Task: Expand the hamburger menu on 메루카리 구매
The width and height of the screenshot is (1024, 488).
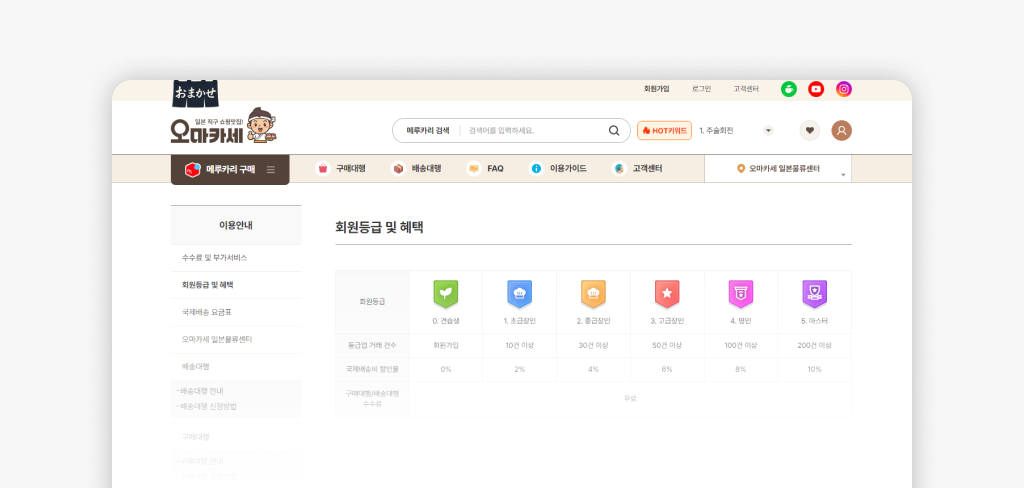Action: [271, 170]
